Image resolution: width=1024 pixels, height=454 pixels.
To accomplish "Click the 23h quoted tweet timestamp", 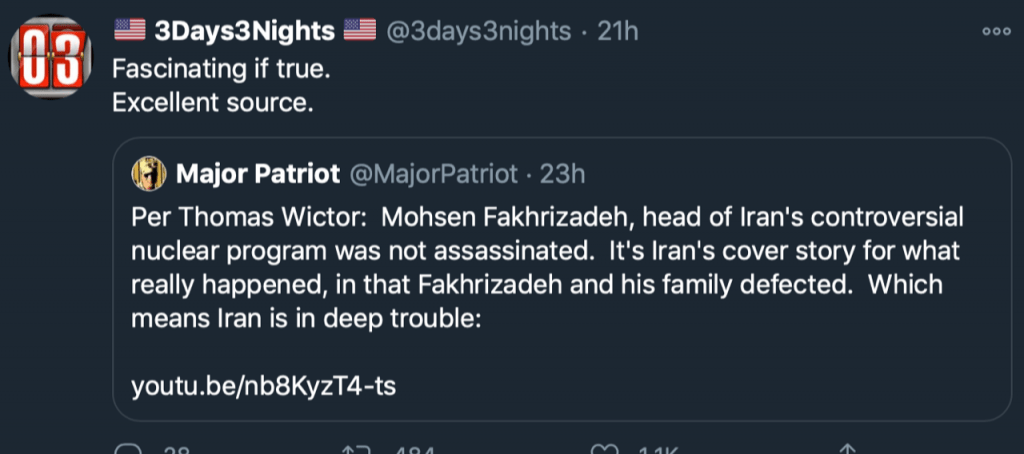I will (x=562, y=174).
